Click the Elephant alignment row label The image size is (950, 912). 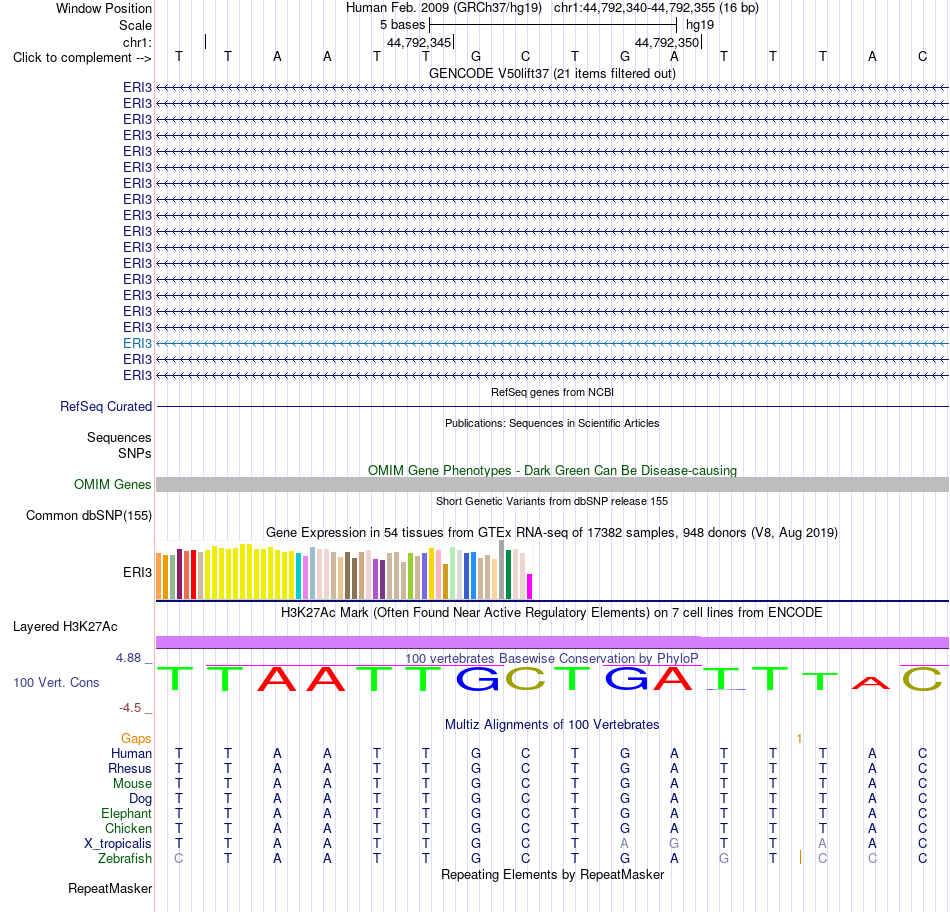(x=126, y=813)
